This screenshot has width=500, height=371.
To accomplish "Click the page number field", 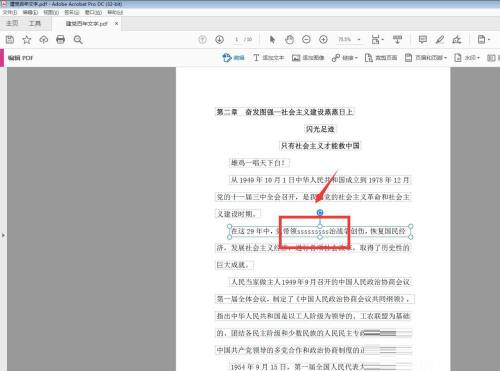I will tap(237, 40).
